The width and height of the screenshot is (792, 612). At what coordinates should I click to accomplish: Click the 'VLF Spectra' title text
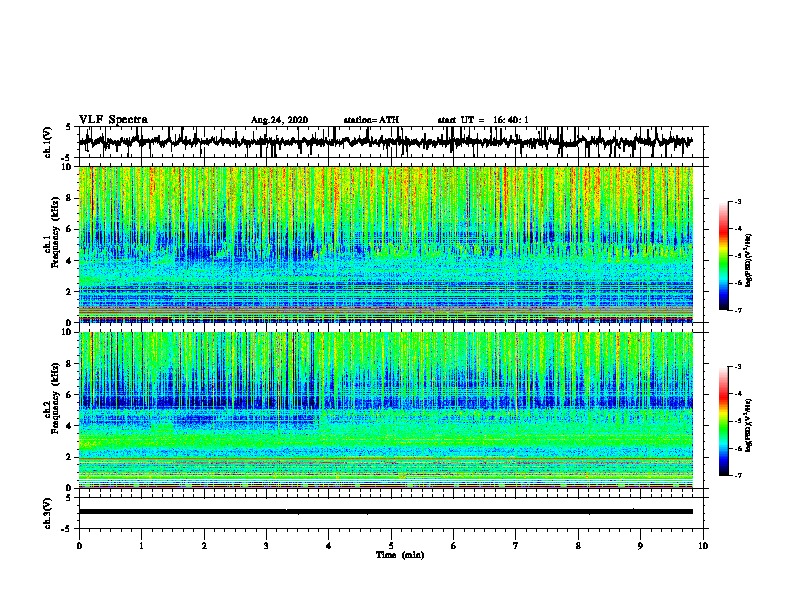tap(113, 120)
